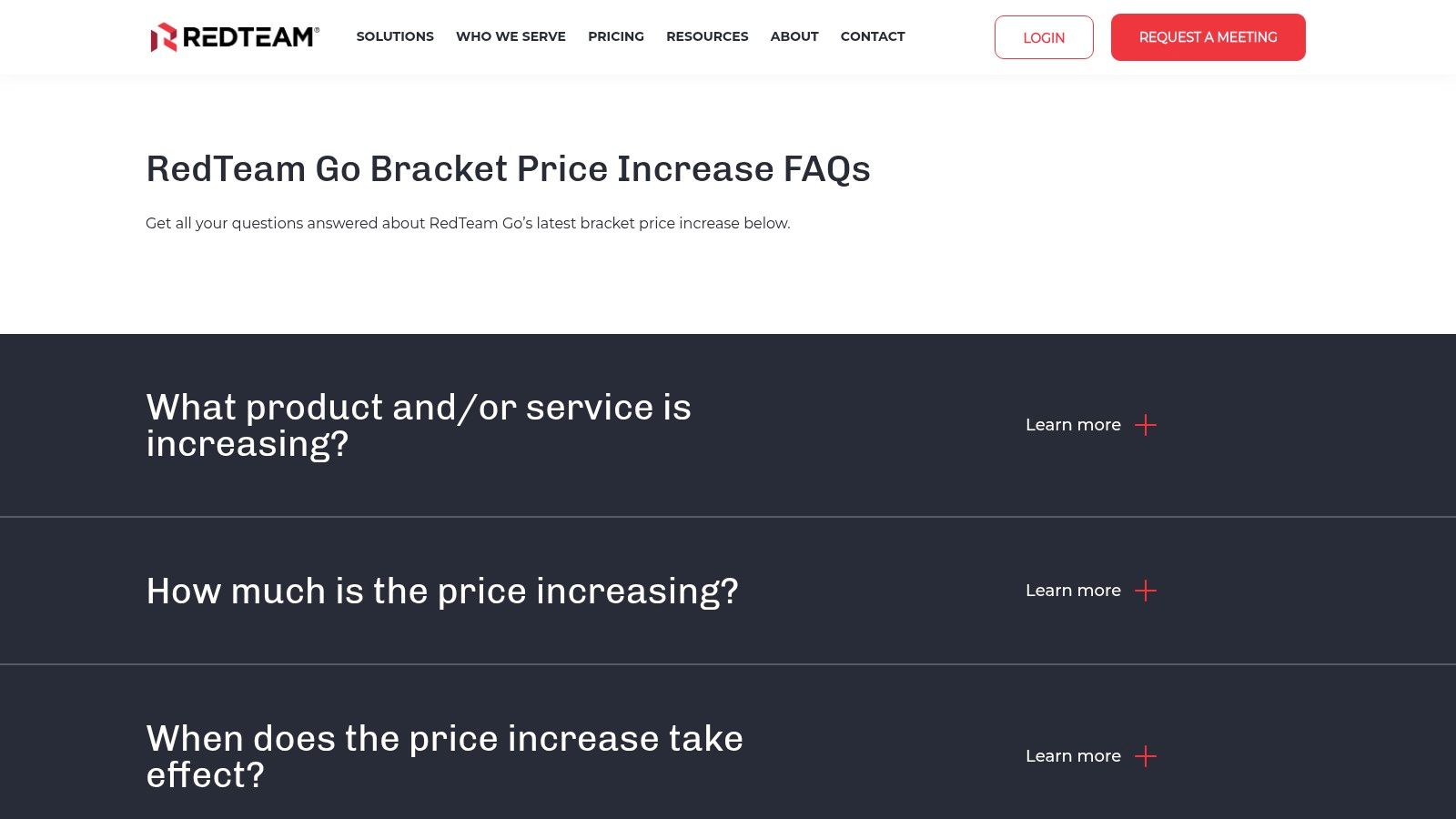Click plus icon for 'How much' question
This screenshot has height=819, width=1456.
1146,591
